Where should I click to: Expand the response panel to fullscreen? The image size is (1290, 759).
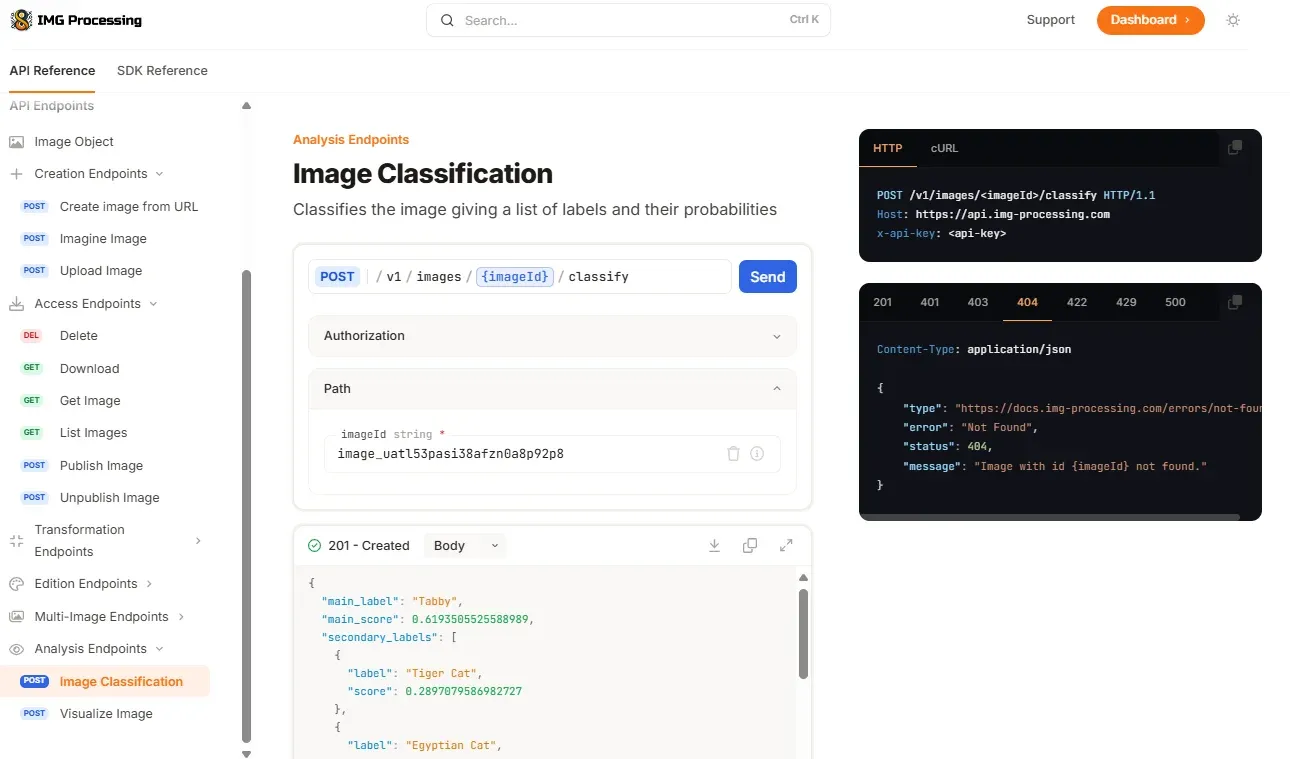click(x=786, y=545)
